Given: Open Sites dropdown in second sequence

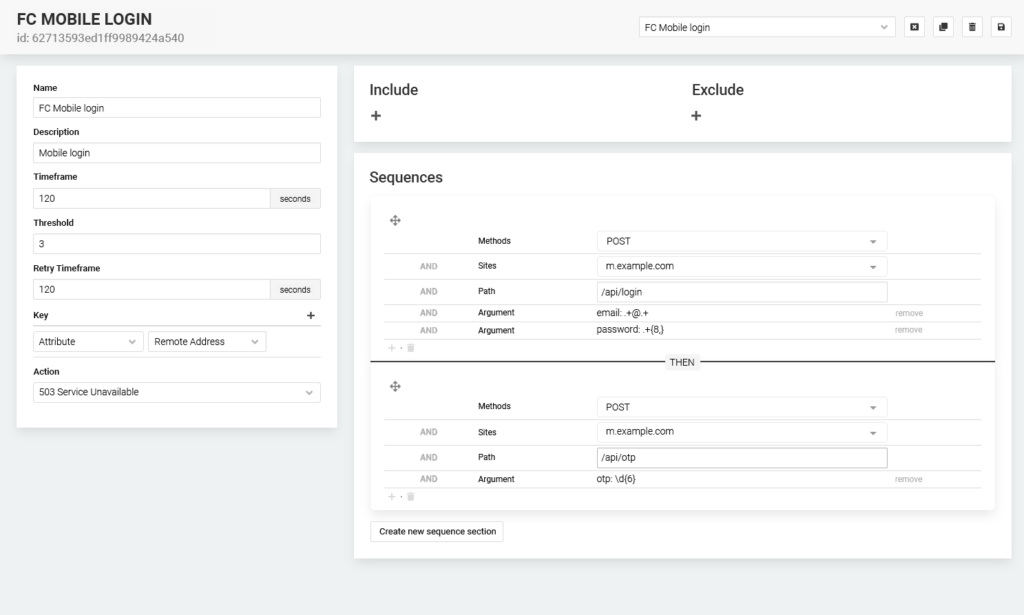Looking at the screenshot, I should coord(742,432).
